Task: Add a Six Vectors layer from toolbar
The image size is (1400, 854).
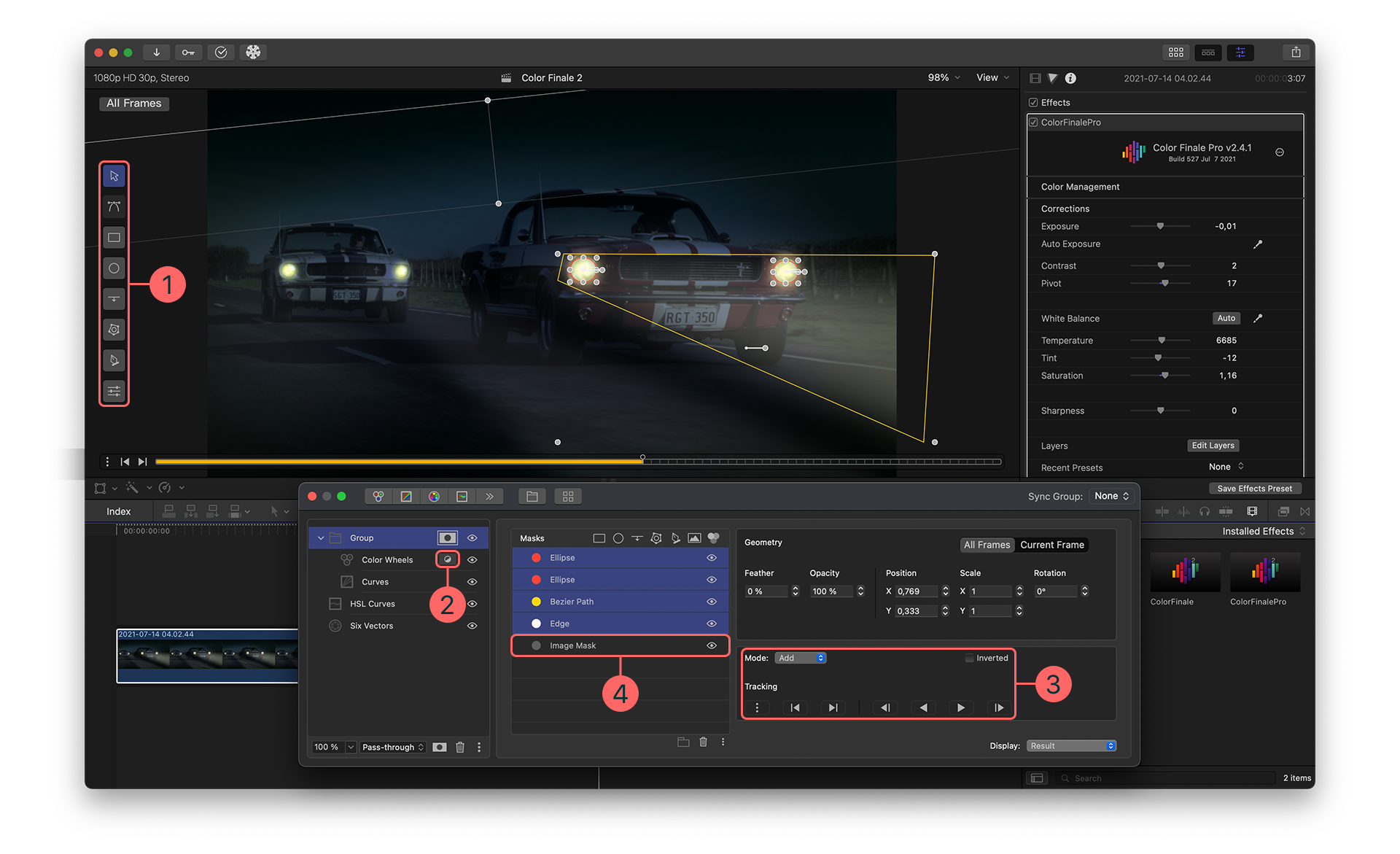Action: pyautogui.click(x=434, y=497)
